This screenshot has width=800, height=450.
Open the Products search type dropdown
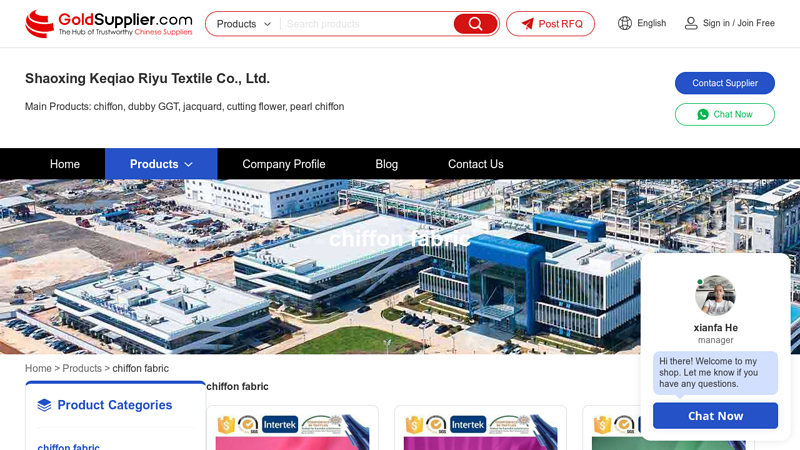(244, 24)
